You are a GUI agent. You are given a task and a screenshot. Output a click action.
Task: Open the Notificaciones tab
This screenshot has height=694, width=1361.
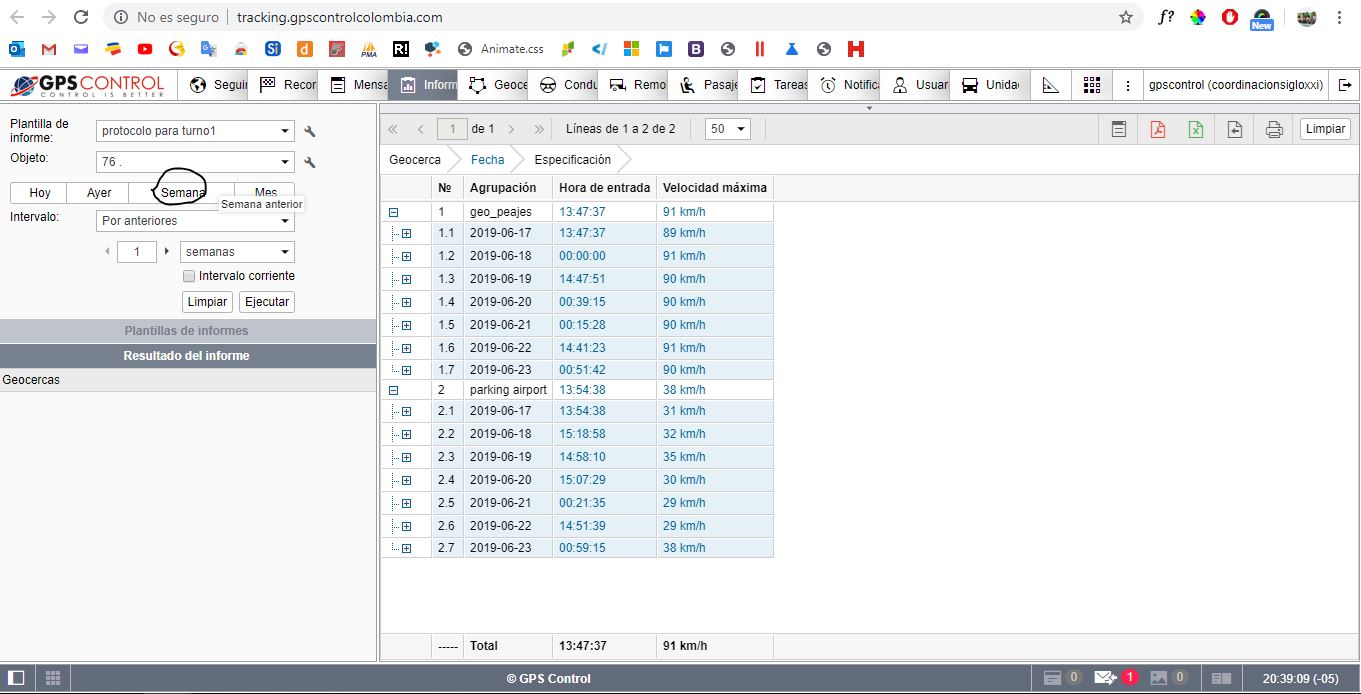pos(849,85)
